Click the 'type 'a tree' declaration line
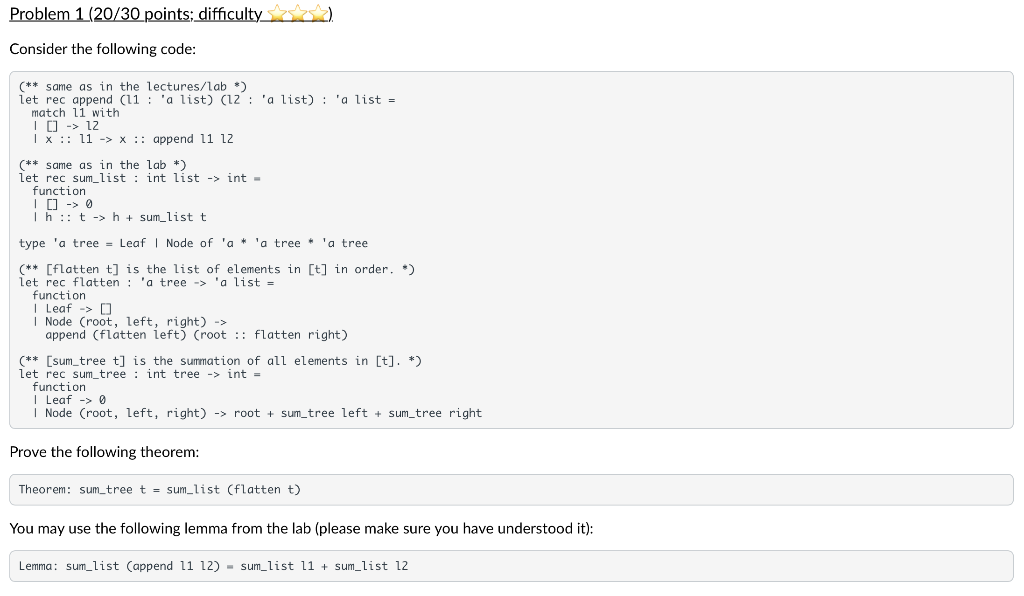Viewport: 1024px width, 596px height. pos(193,243)
